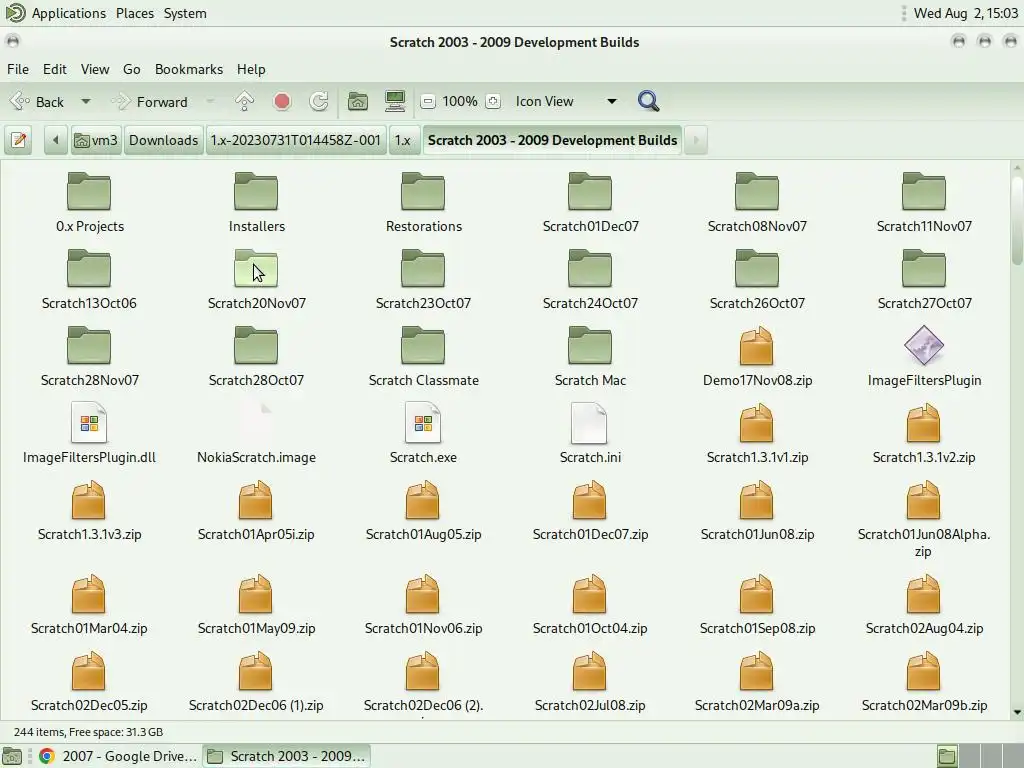This screenshot has height=768, width=1024.
Task: Click the zoom in plus icon
Action: coord(493,101)
